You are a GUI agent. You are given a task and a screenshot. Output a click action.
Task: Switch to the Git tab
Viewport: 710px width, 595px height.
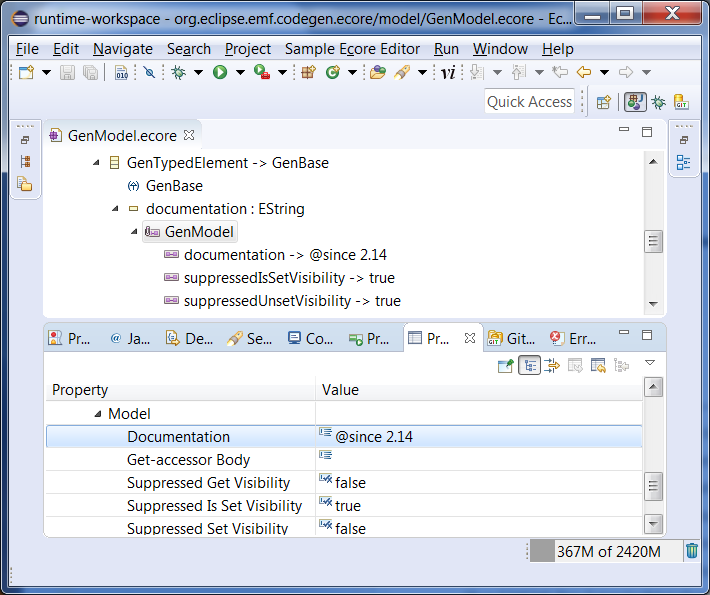coord(511,338)
